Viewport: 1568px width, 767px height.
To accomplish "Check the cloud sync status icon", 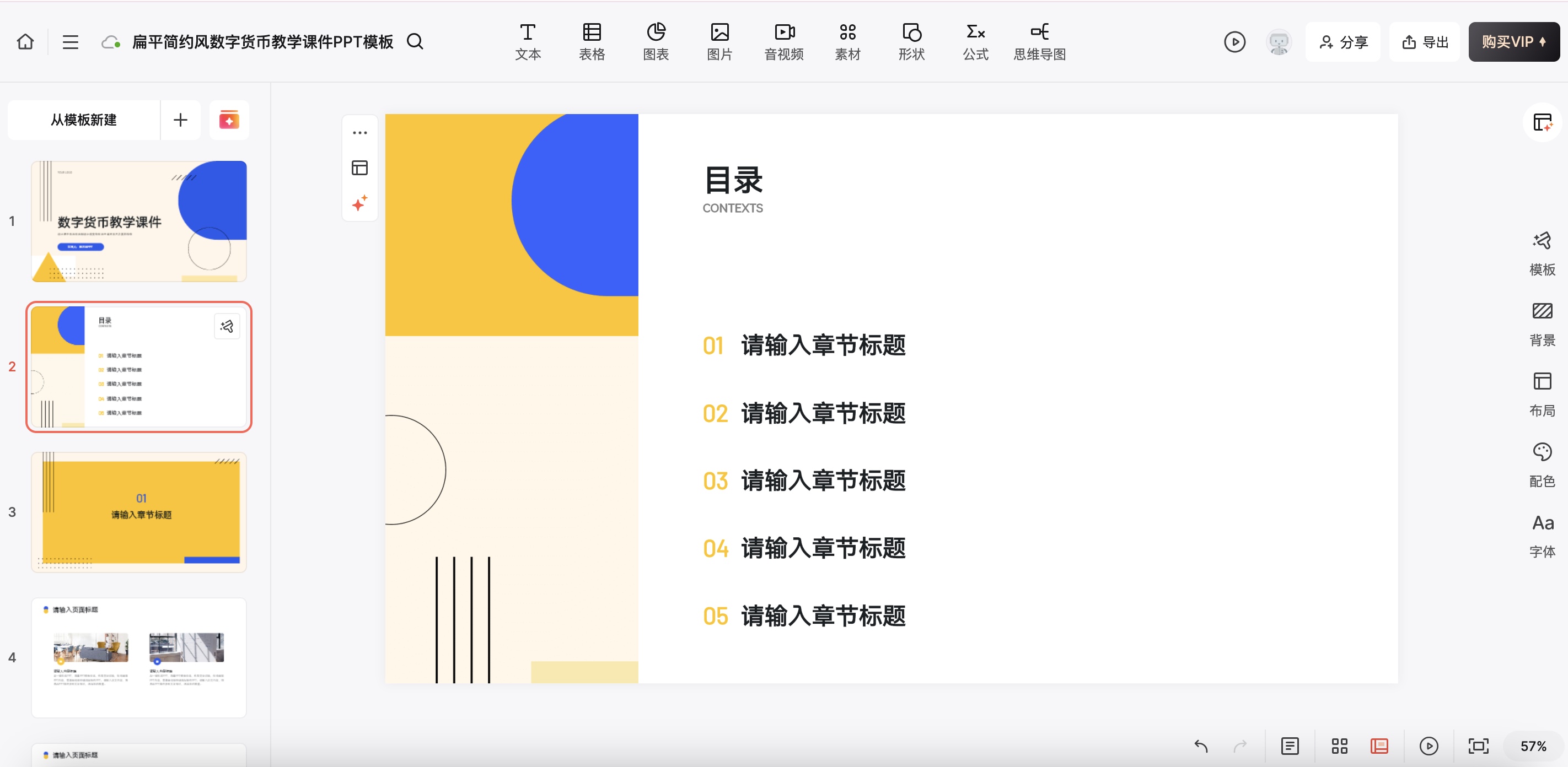I will tap(110, 42).
